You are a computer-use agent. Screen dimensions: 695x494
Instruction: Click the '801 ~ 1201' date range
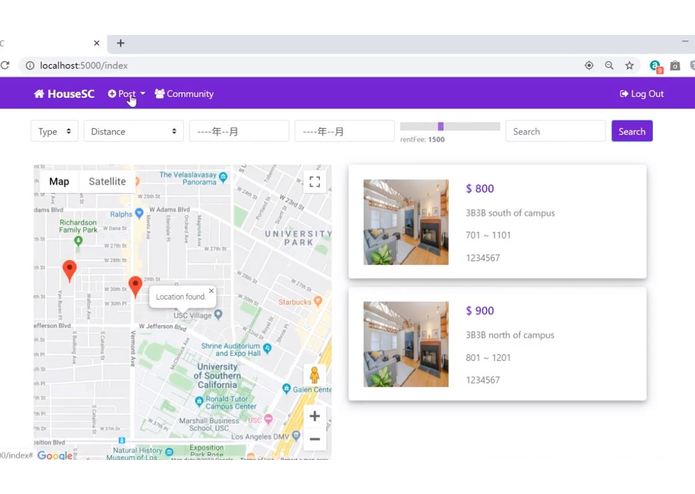pyautogui.click(x=488, y=358)
